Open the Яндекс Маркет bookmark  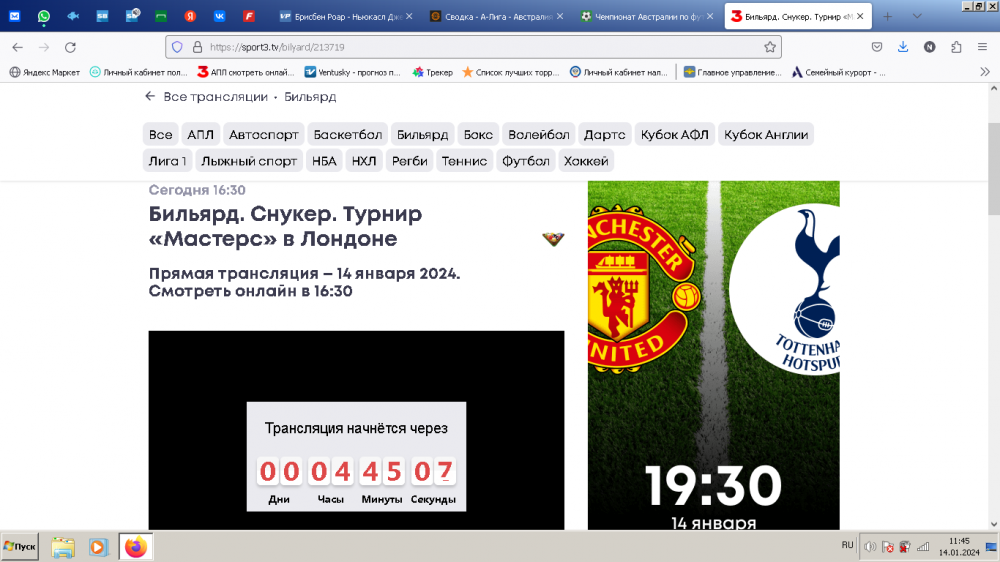pyautogui.click(x=44, y=72)
